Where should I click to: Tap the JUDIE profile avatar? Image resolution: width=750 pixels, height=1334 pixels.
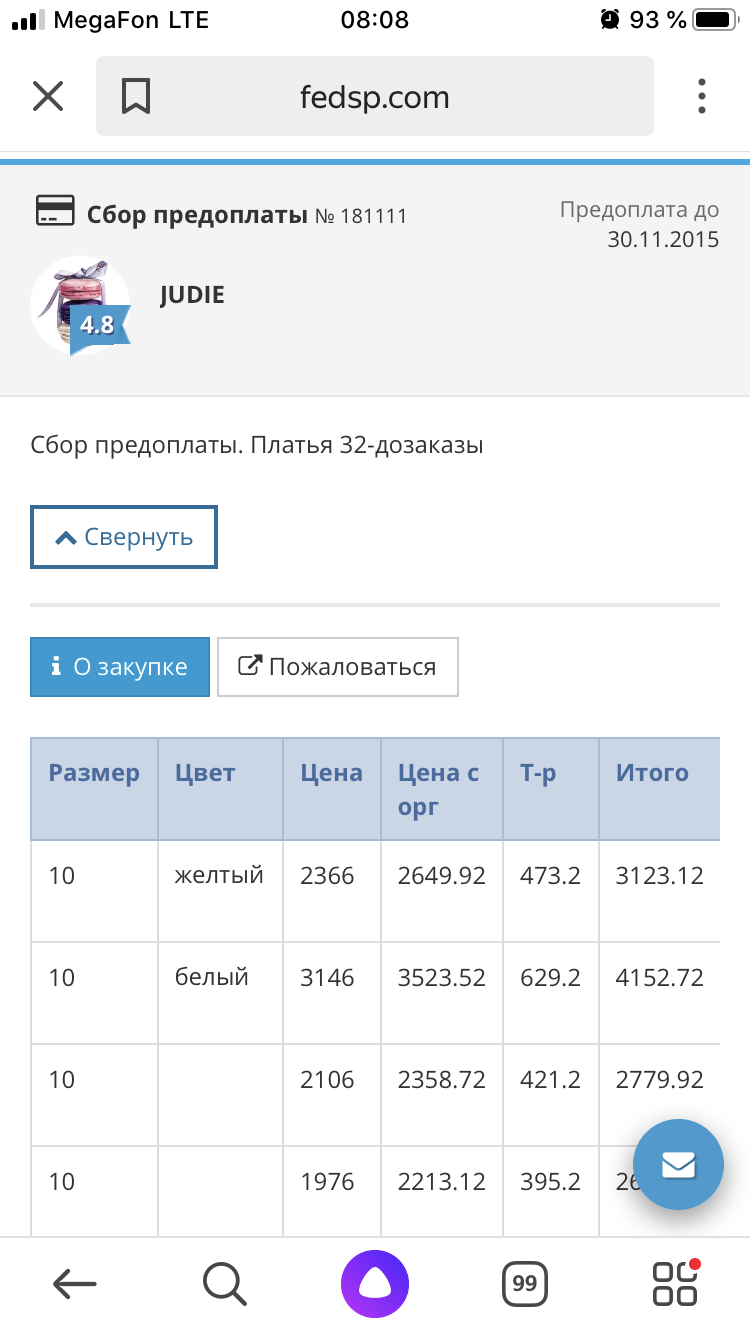pos(80,300)
